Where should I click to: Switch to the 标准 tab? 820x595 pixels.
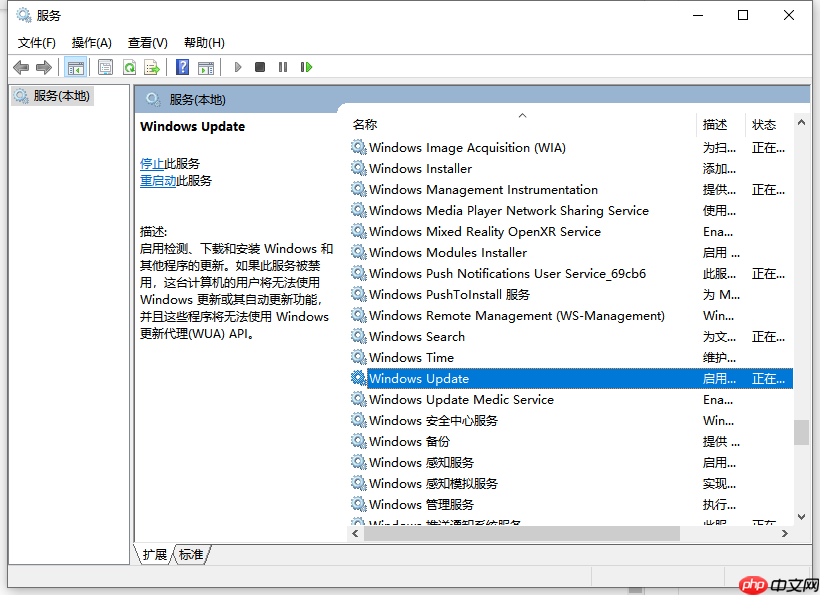191,554
